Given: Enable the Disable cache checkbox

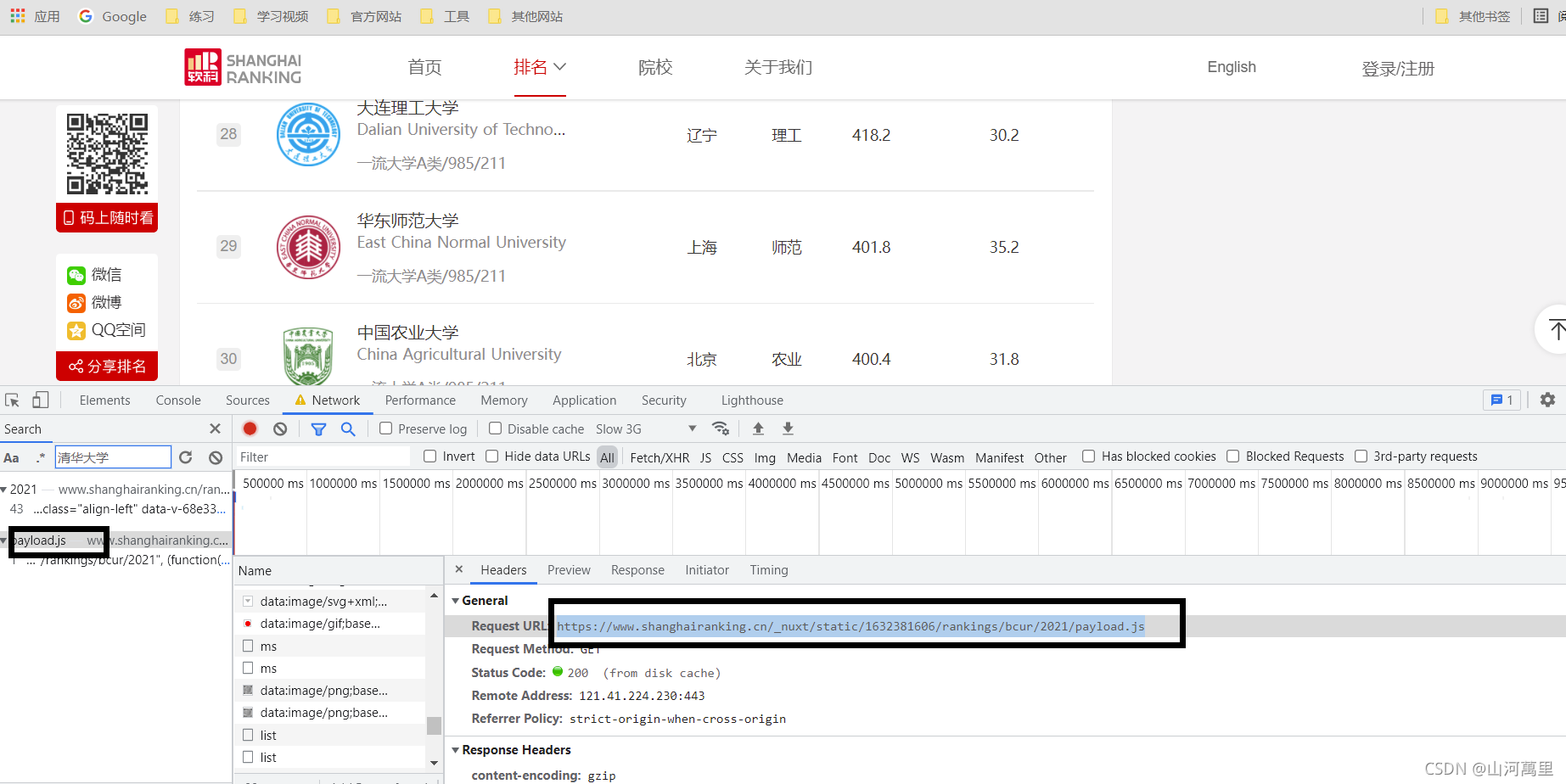Looking at the screenshot, I should [495, 428].
